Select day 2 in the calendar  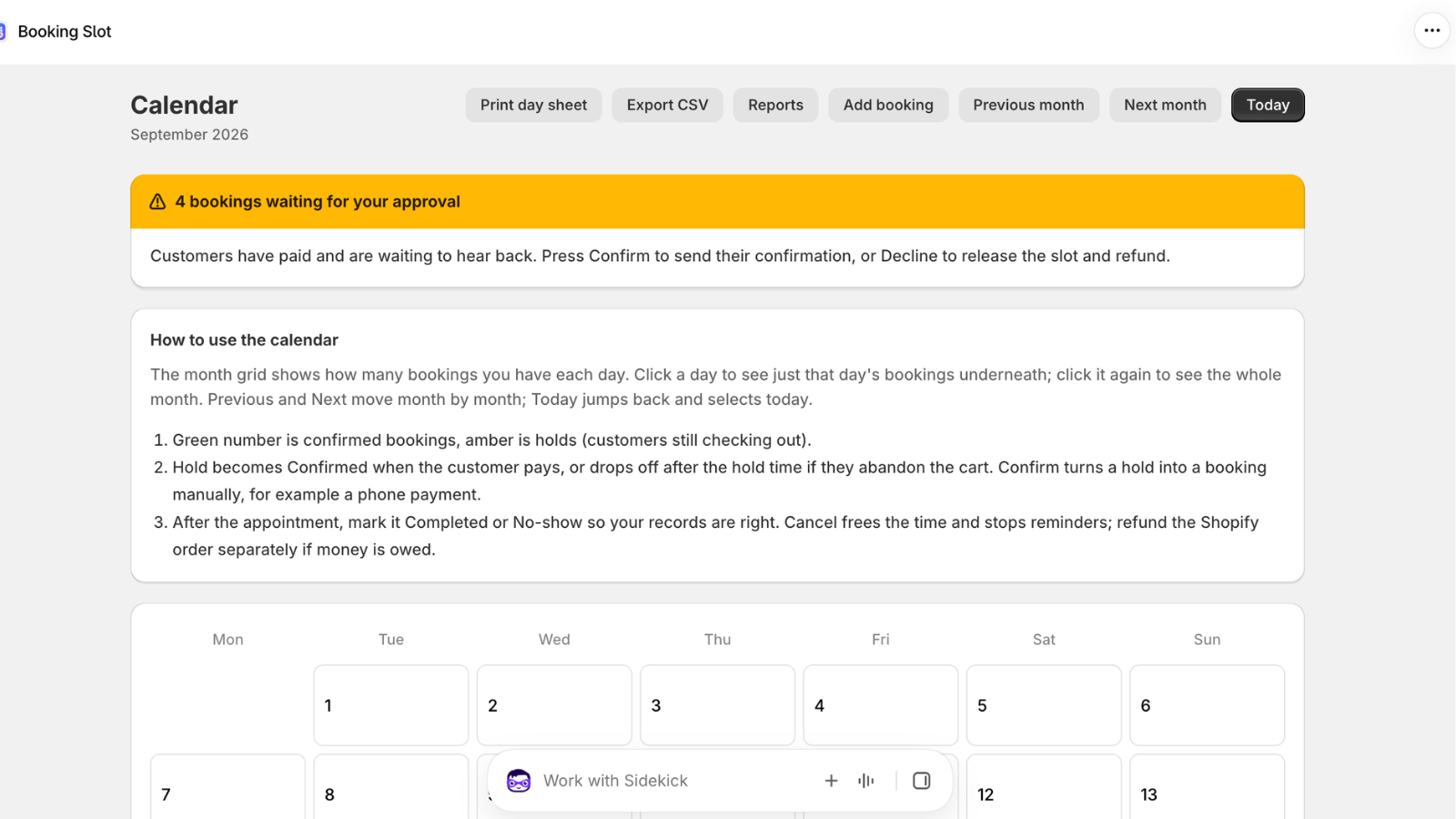click(554, 705)
